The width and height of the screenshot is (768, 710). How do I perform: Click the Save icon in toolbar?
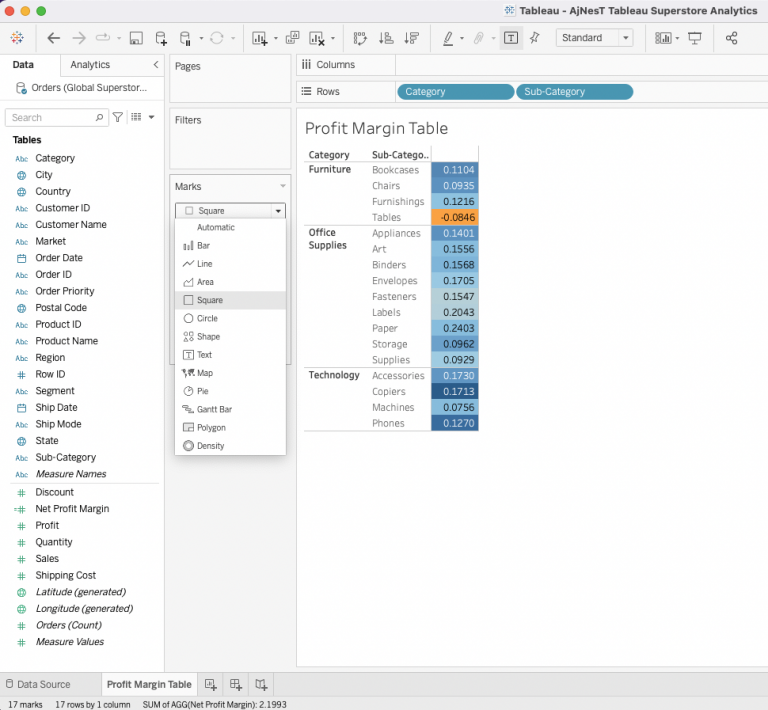135,38
